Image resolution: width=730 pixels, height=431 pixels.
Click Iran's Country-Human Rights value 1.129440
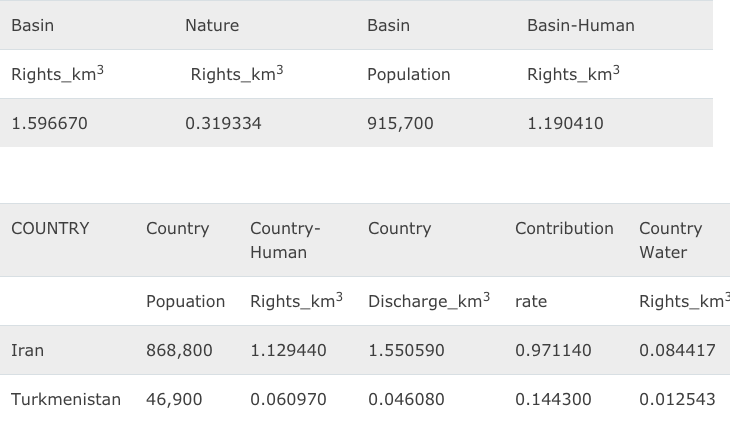tap(288, 351)
